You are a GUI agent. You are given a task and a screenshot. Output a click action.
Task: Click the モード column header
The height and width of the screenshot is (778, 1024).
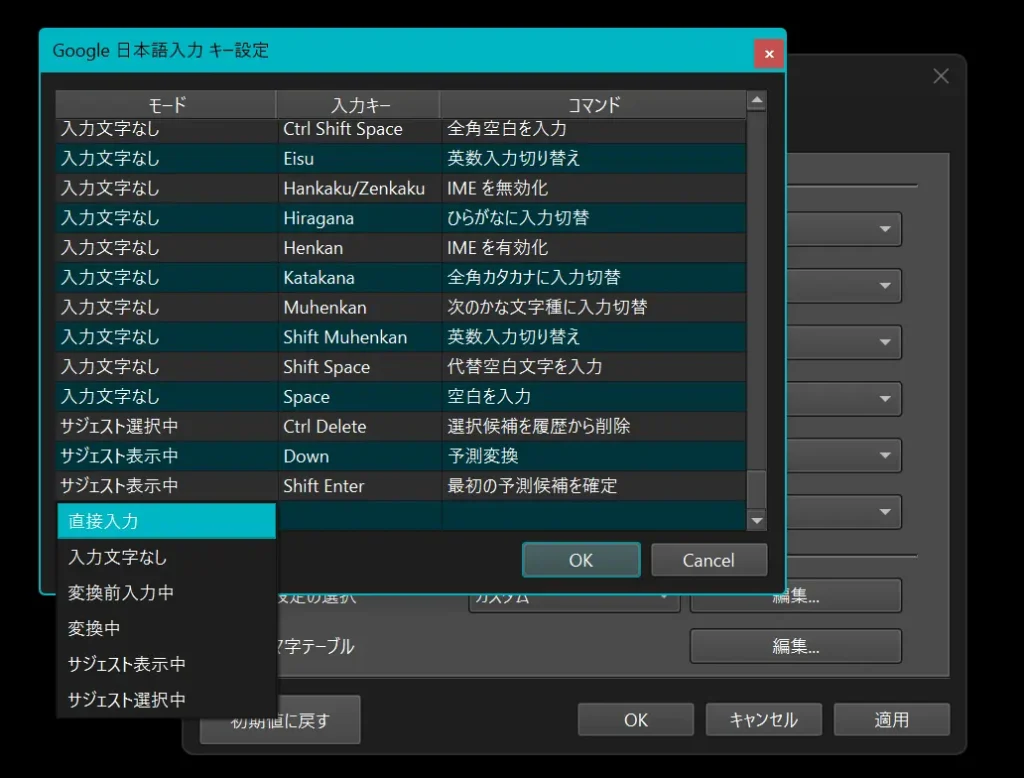[166, 105]
